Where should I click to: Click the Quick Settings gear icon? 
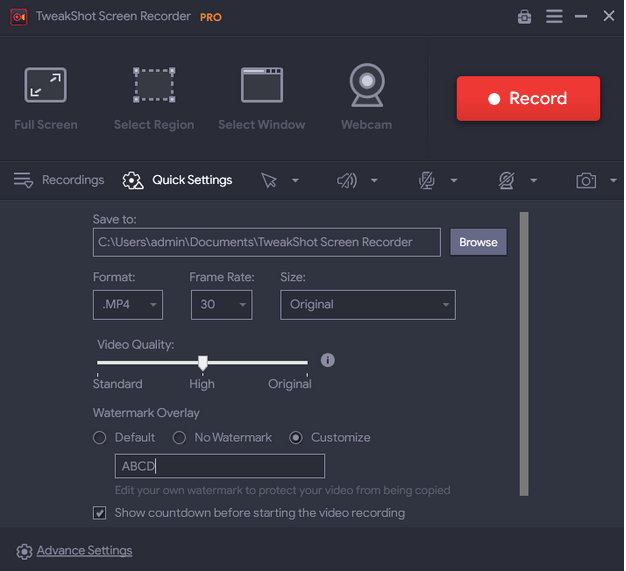(x=133, y=180)
